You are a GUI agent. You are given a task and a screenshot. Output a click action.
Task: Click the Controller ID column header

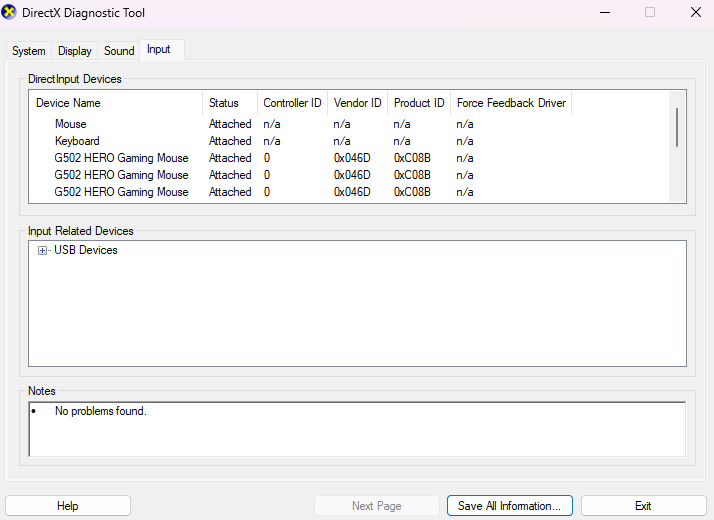click(292, 103)
